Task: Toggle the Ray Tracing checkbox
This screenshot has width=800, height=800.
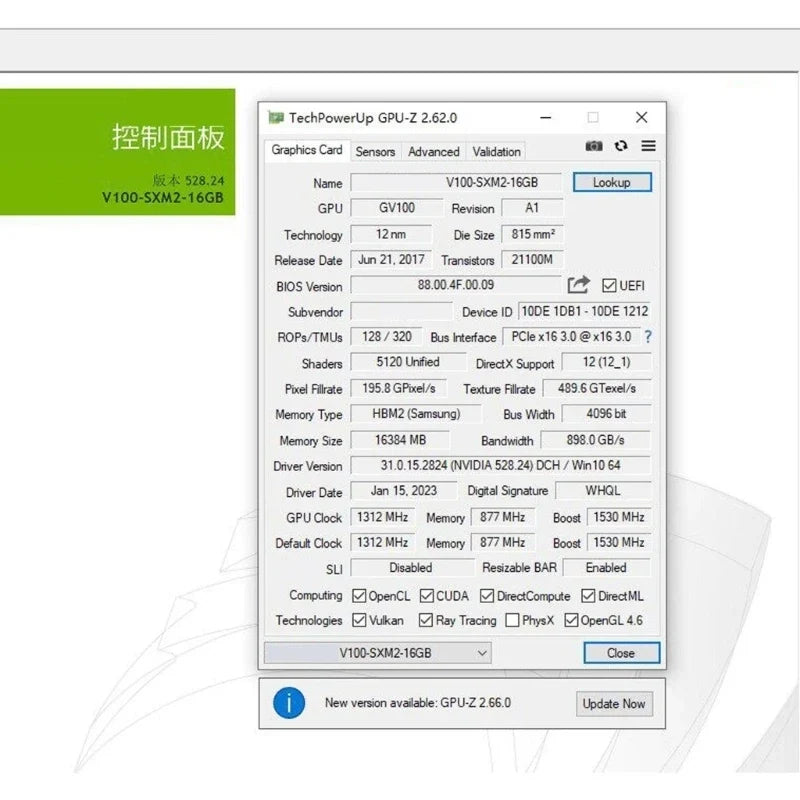Action: click(426, 620)
